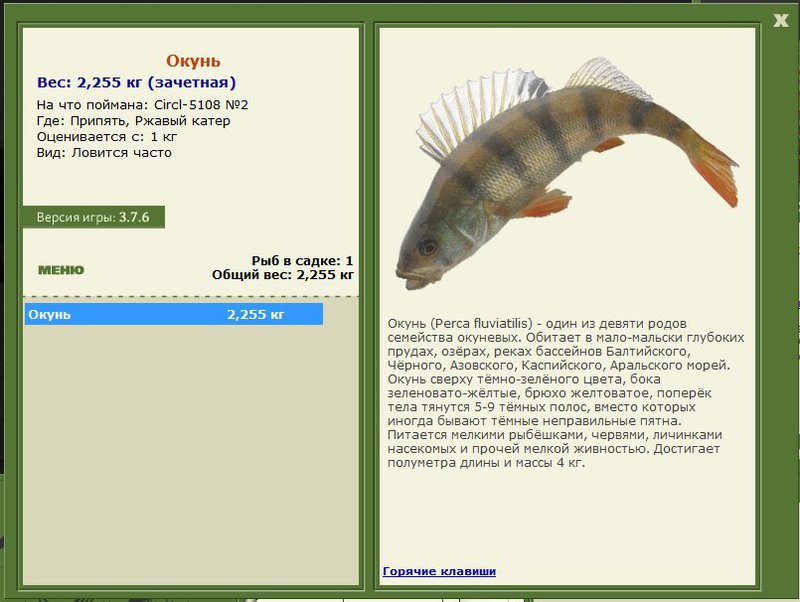Screen dimensions: 800x602
Task: Open the Горячие клавиши link
Action: click(x=439, y=571)
